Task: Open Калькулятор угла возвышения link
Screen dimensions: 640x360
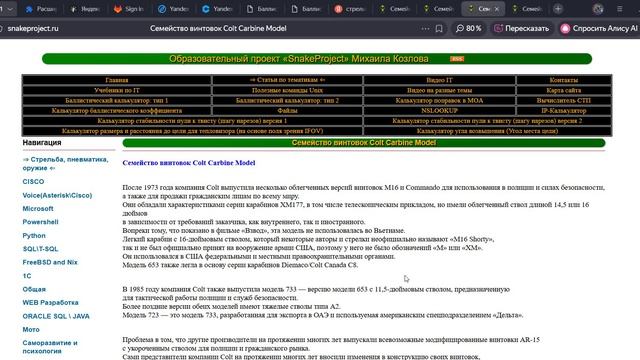Action: pos(487,131)
